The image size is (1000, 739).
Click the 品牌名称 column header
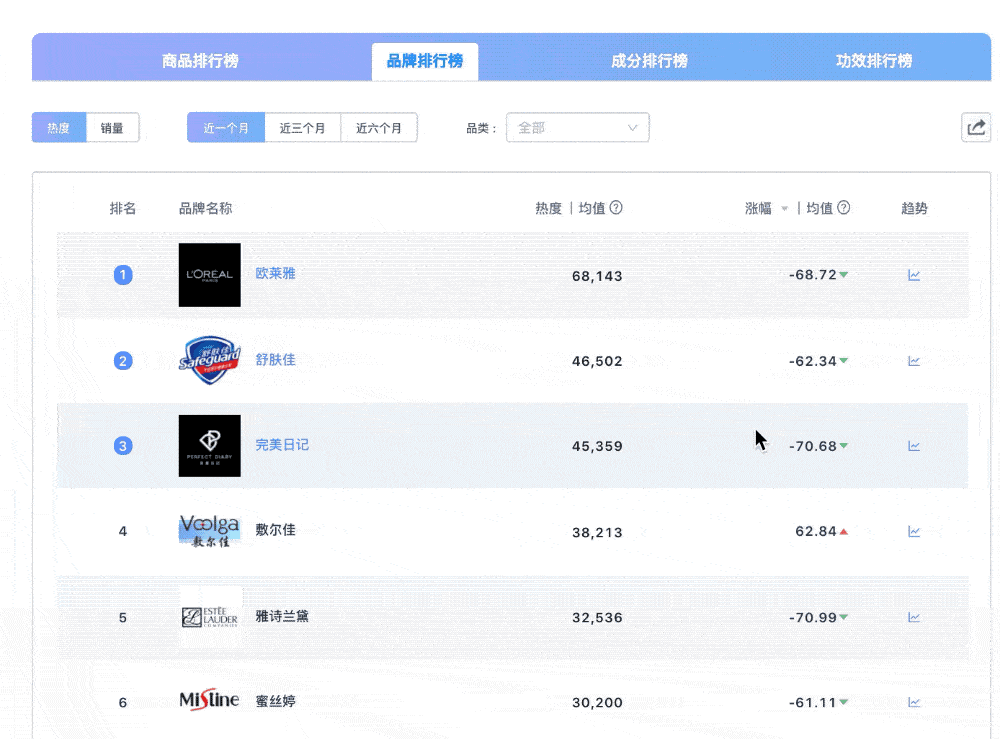point(205,209)
